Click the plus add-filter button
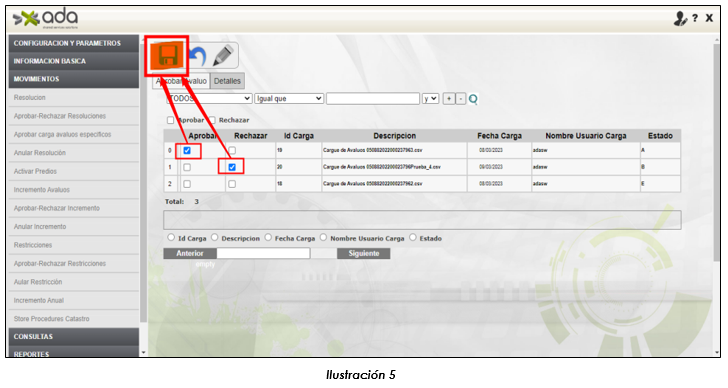This screenshot has width=728, height=388. [x=448, y=99]
